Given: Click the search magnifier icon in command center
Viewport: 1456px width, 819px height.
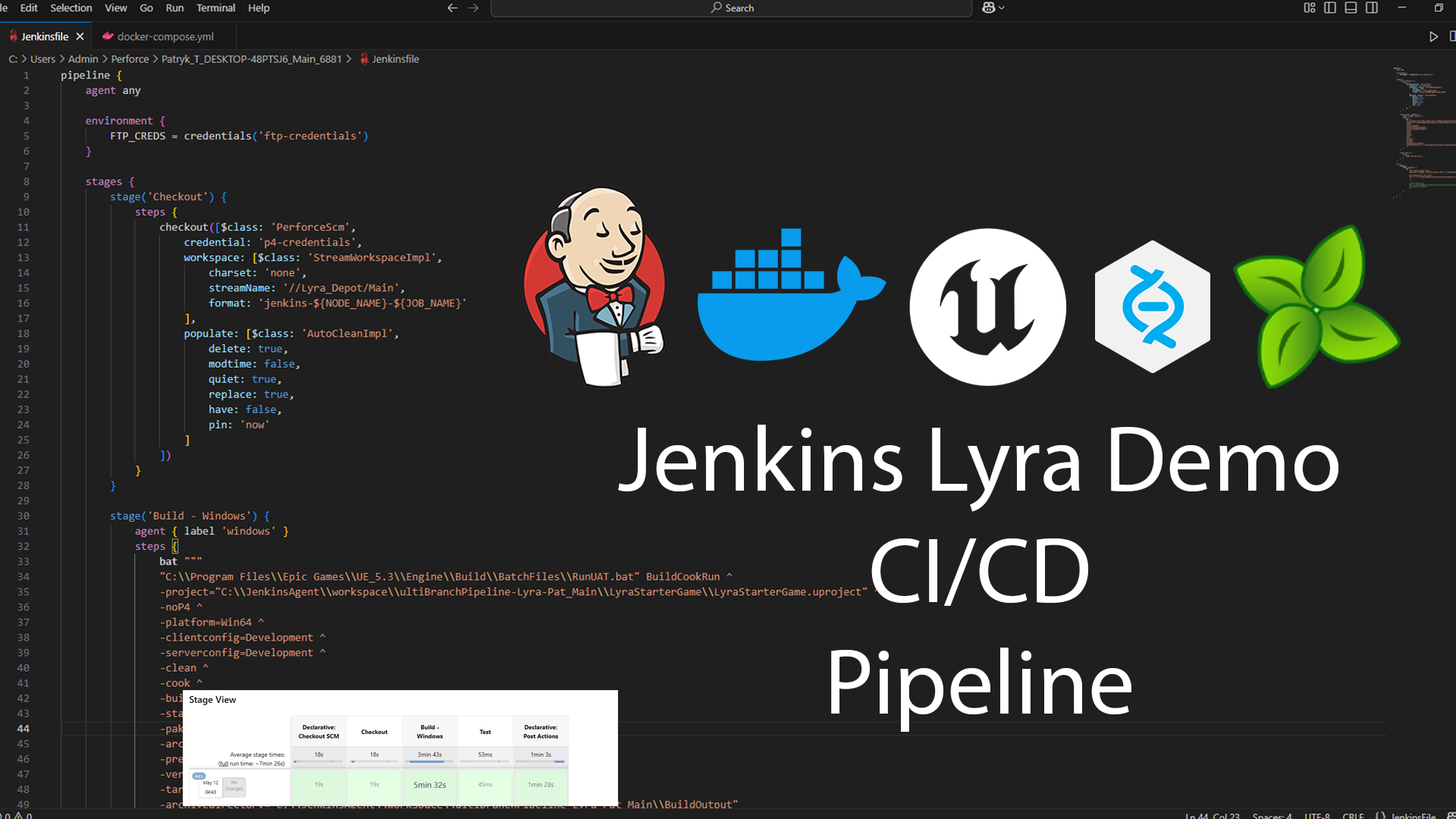Looking at the screenshot, I should [716, 8].
